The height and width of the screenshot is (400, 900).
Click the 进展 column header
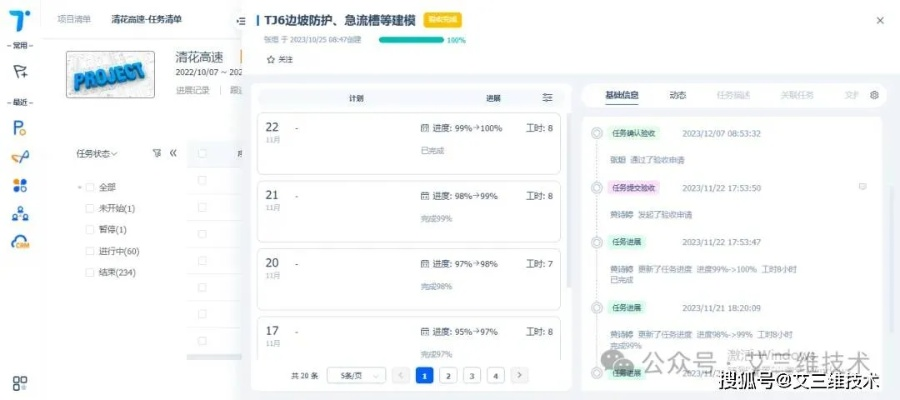[x=493, y=98]
